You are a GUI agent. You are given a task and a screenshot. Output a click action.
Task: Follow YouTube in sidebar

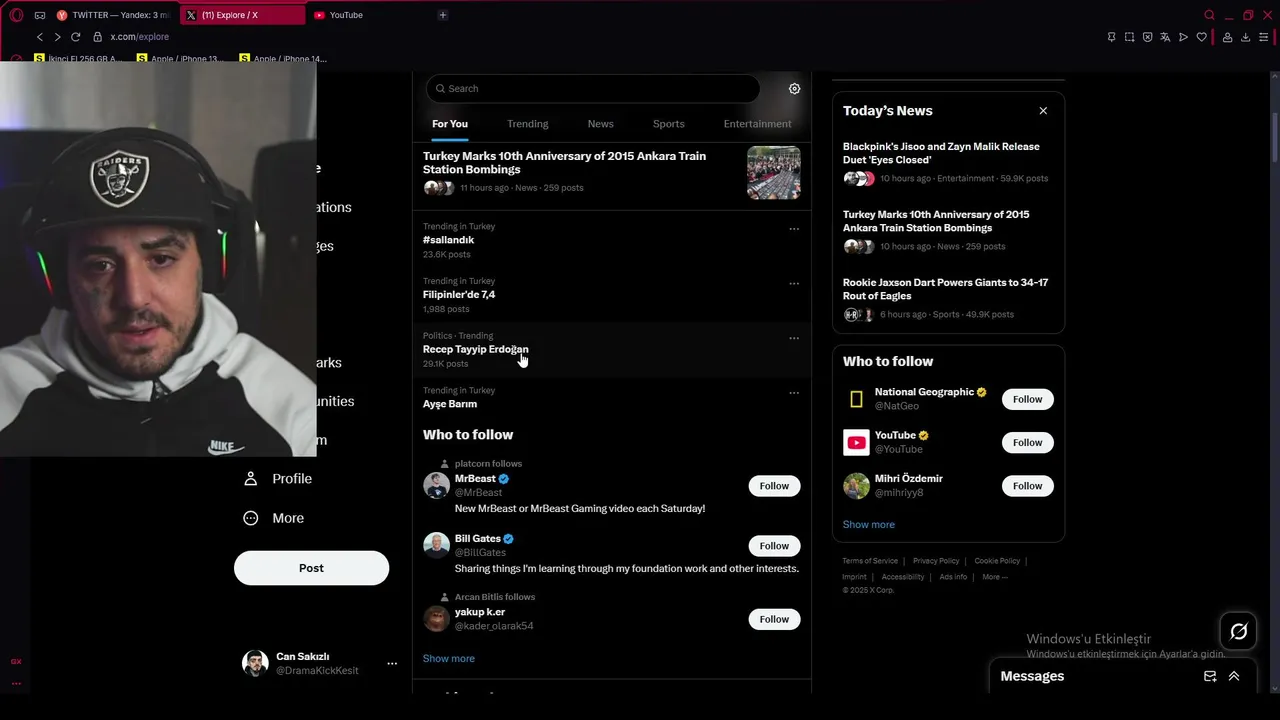1027,442
